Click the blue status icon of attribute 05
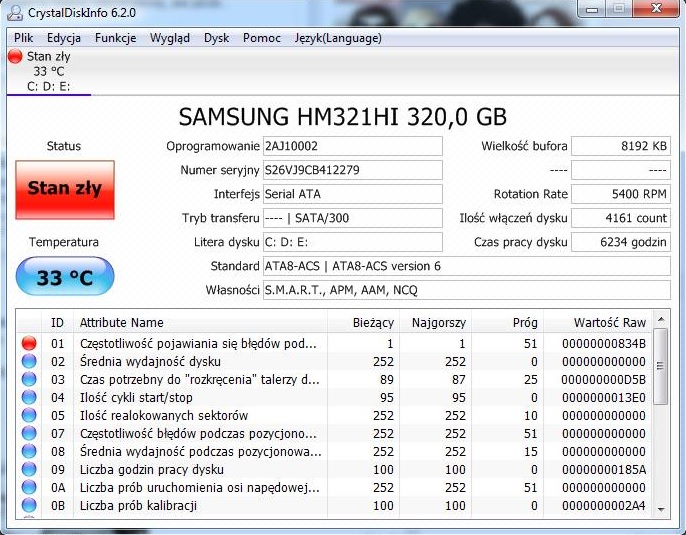Image resolution: width=686 pixels, height=535 pixels. click(x=29, y=415)
